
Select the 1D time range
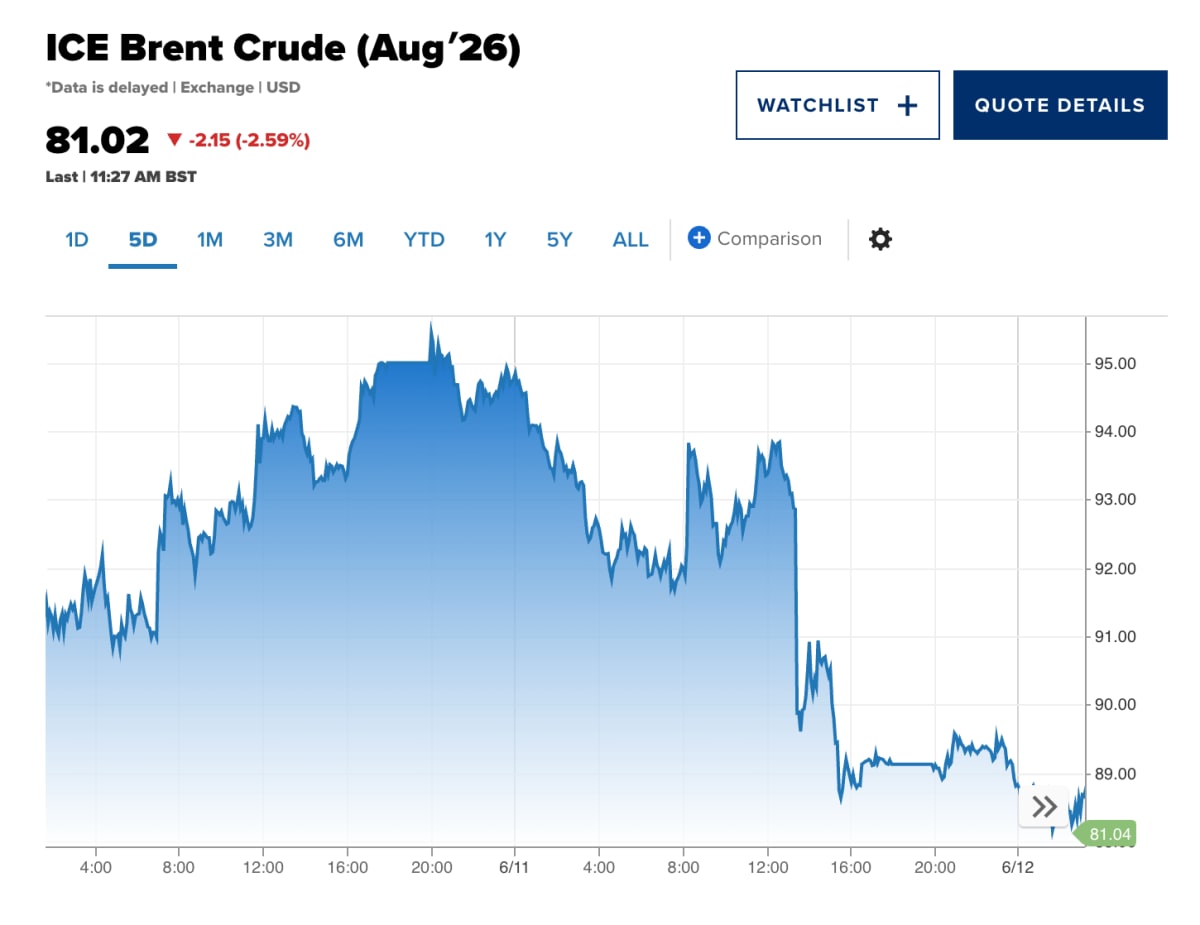coord(77,240)
